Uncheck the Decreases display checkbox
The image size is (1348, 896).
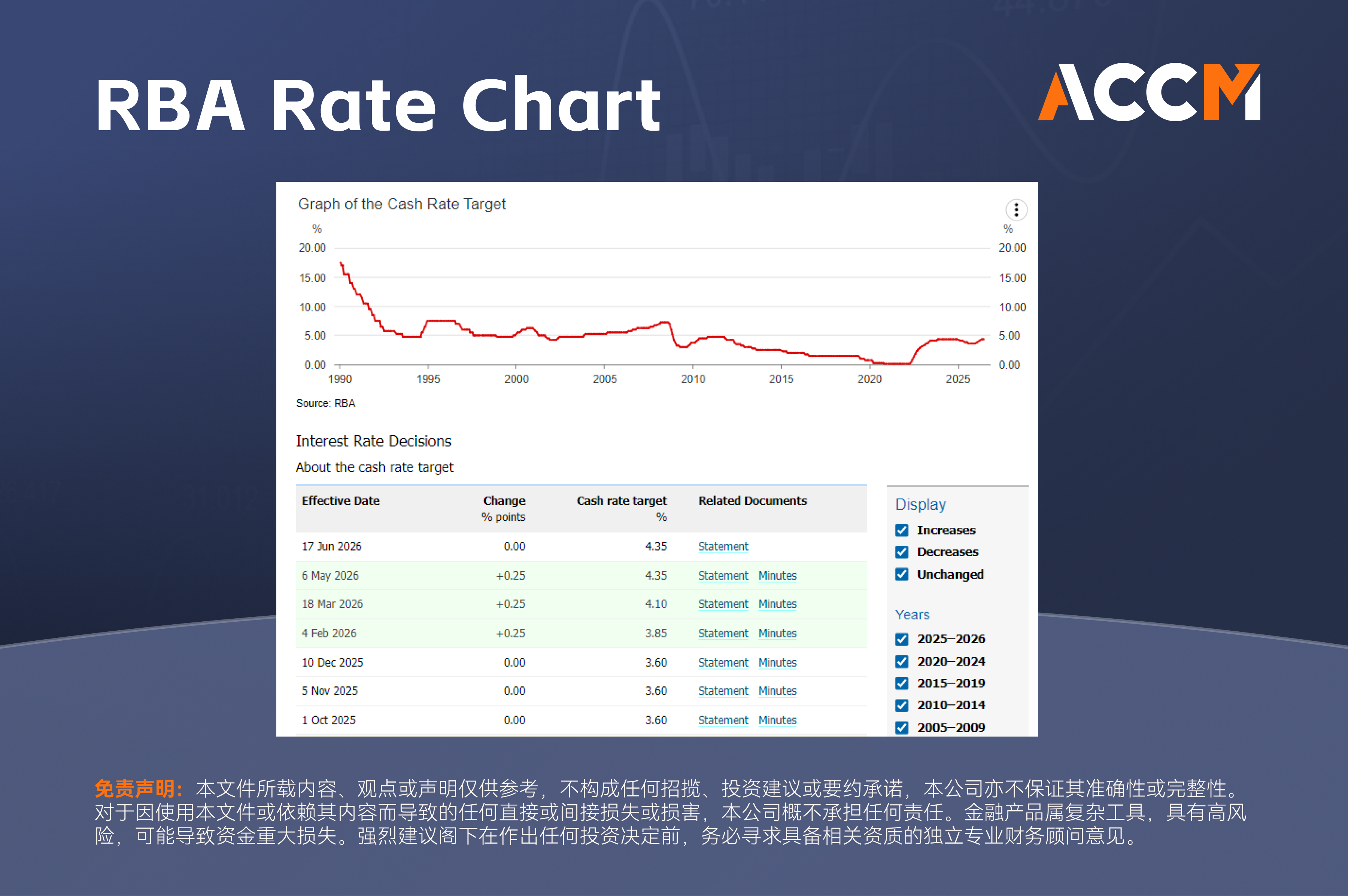tap(902, 552)
